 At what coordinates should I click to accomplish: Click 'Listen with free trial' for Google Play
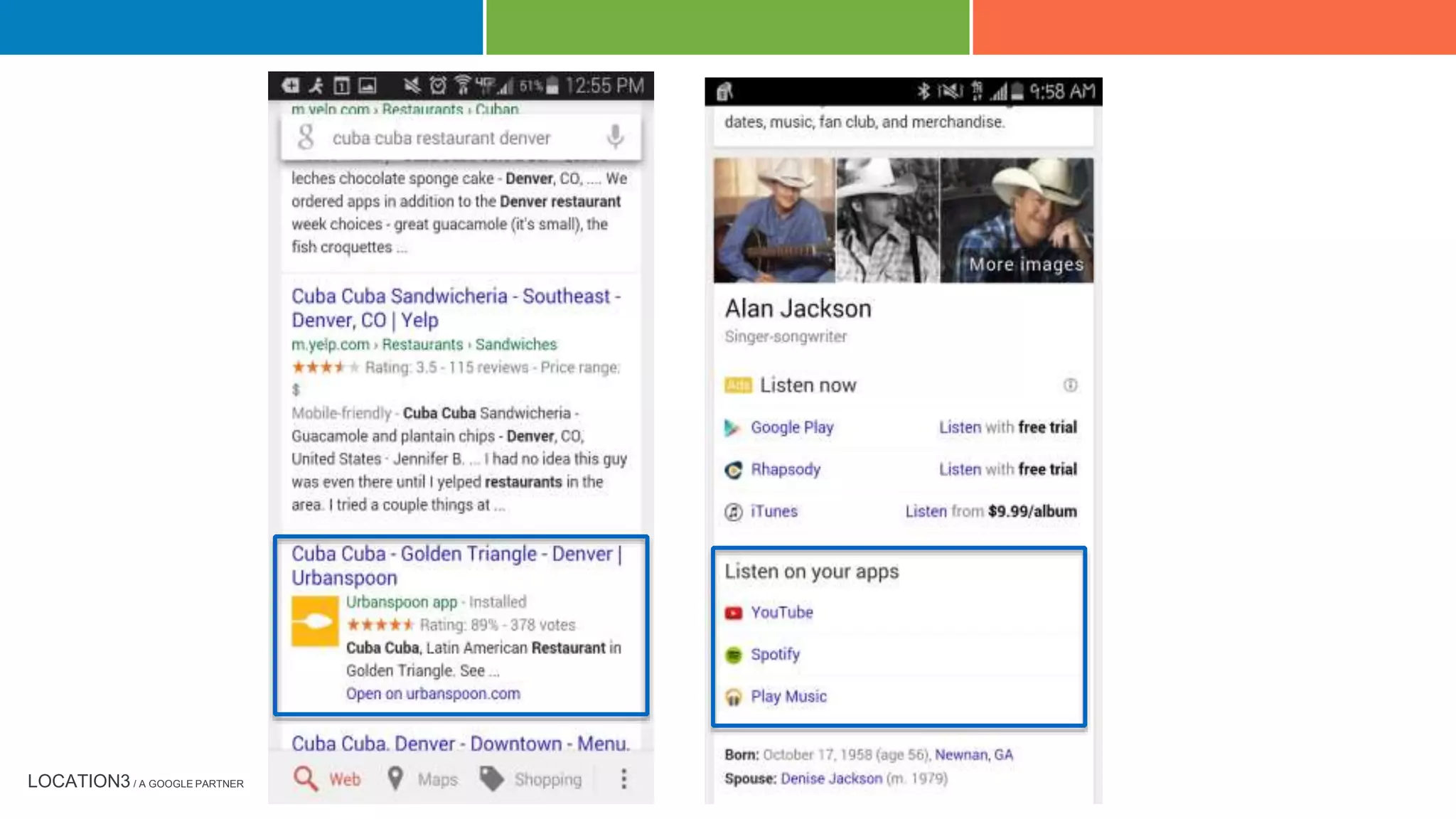(1007, 427)
